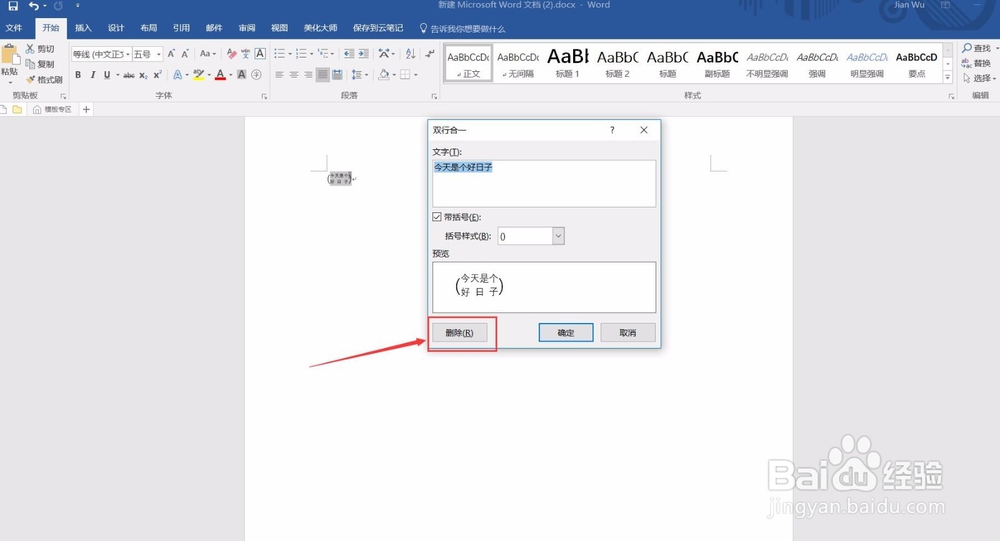1000x541 pixels.
Task: Justify the paragraph text
Action: (x=323, y=75)
